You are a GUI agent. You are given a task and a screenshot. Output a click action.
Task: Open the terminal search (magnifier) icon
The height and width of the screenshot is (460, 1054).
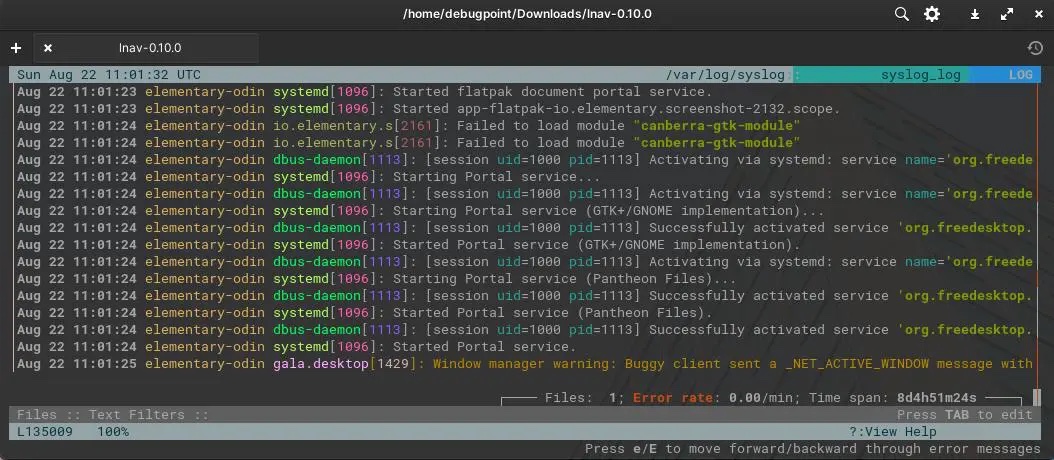902,14
